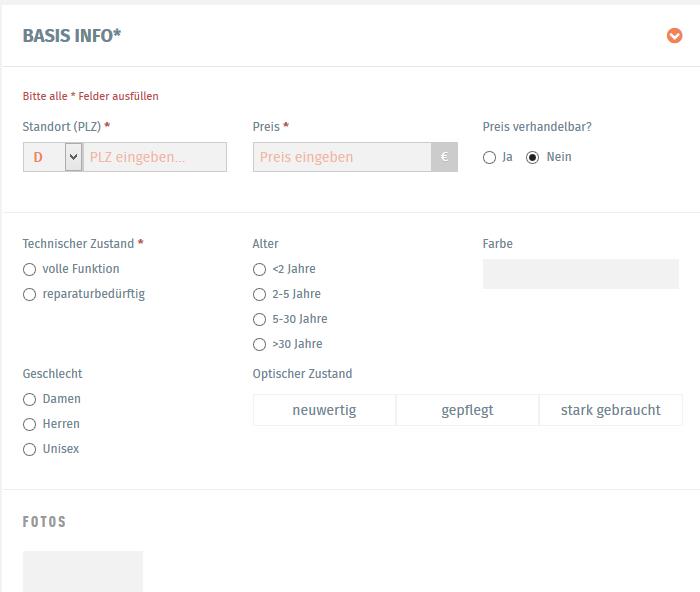700x592 pixels.
Task: Collapse the BASIS INFO section chevron
Action: tap(674, 36)
